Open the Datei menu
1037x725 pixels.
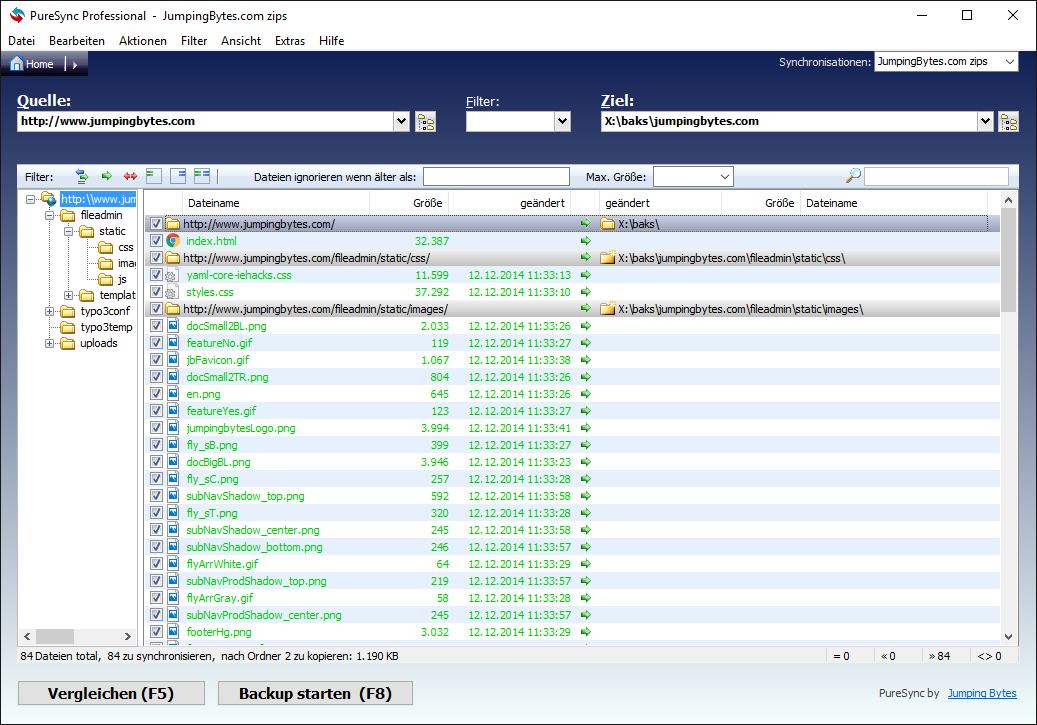pos(21,41)
